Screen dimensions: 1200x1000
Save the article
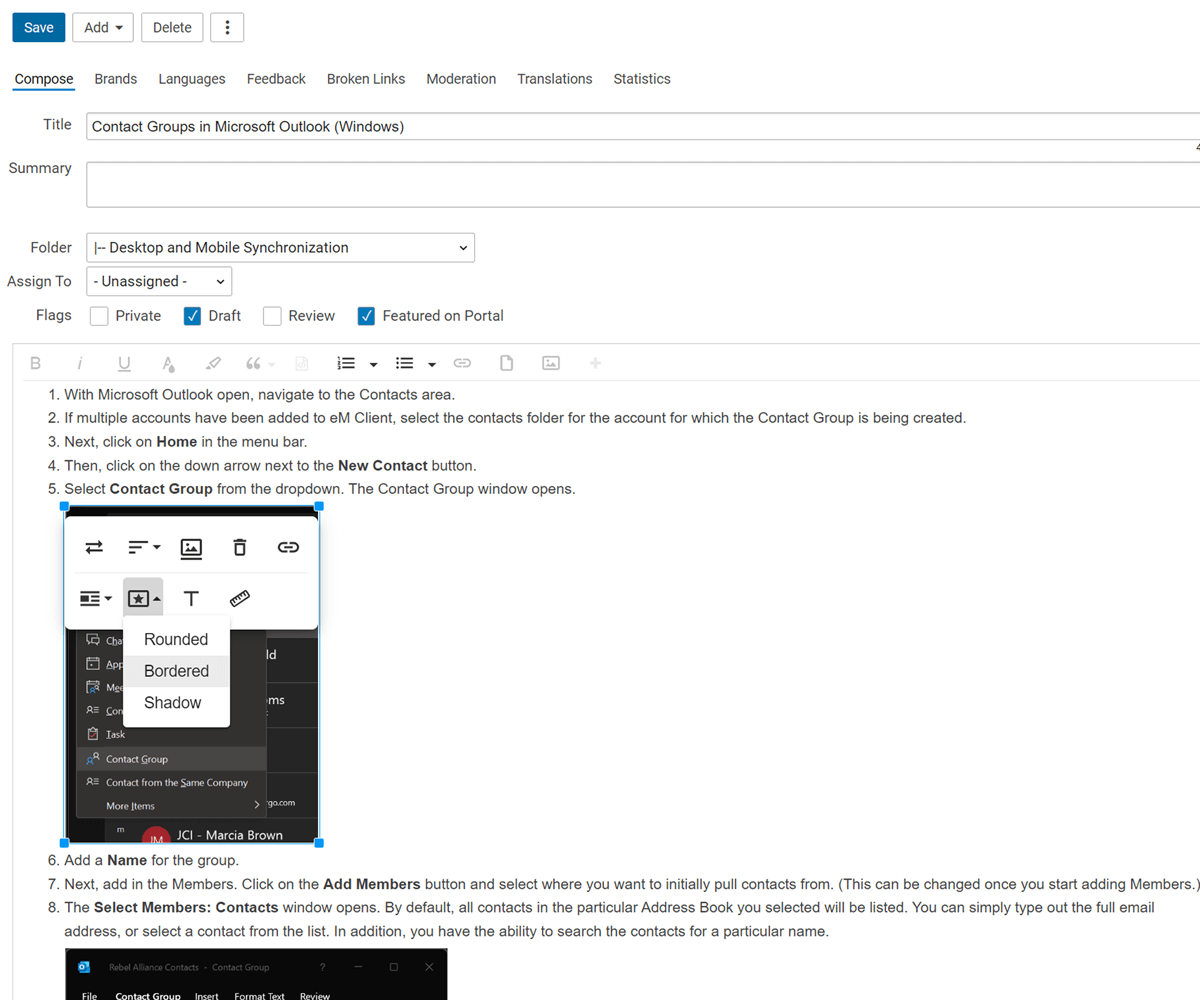39,27
